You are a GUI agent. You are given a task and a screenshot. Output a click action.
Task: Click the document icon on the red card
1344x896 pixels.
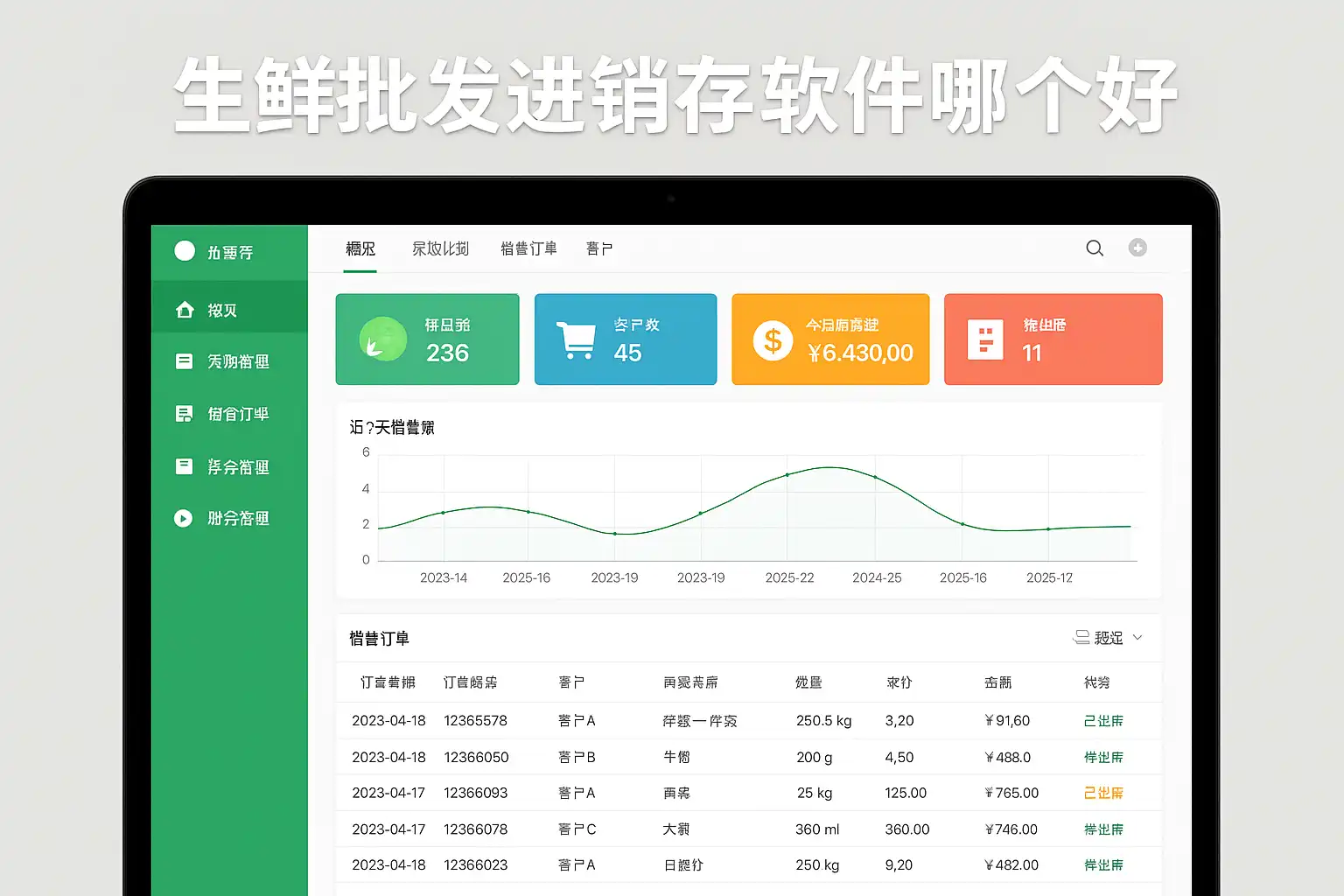(984, 339)
